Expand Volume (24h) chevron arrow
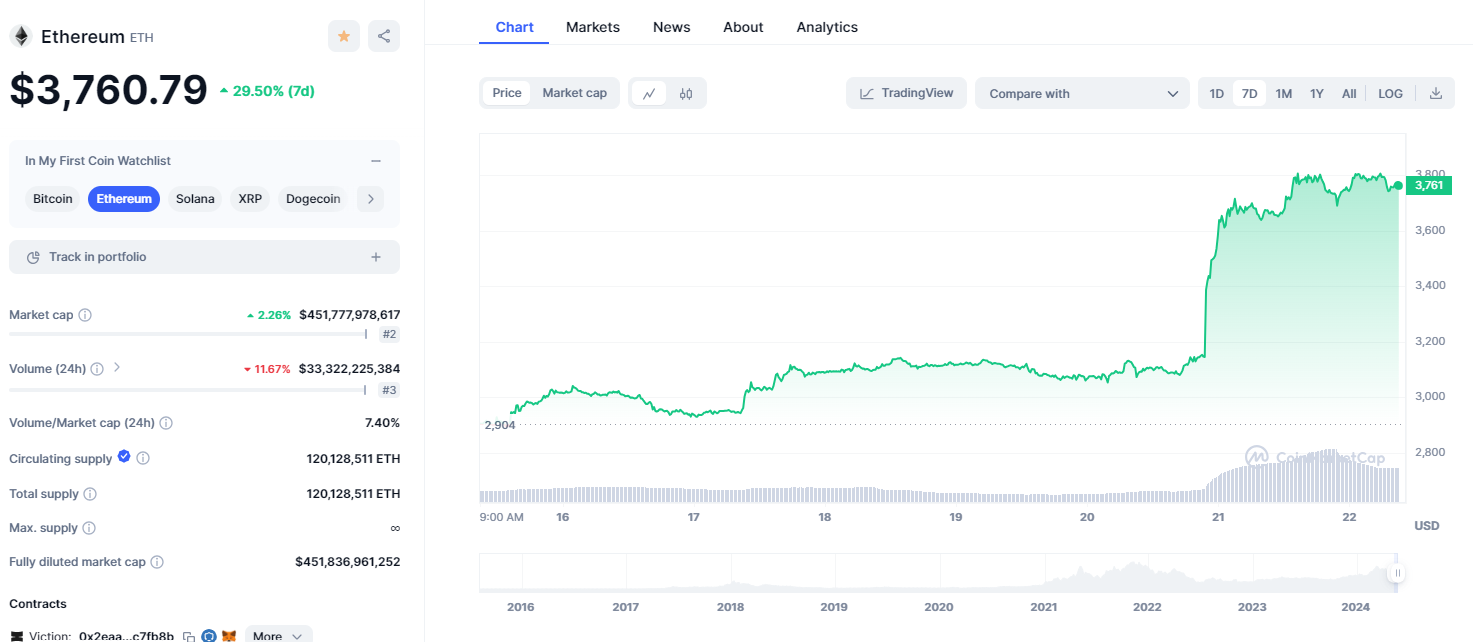Image resolution: width=1473 pixels, height=642 pixels. [x=117, y=368]
